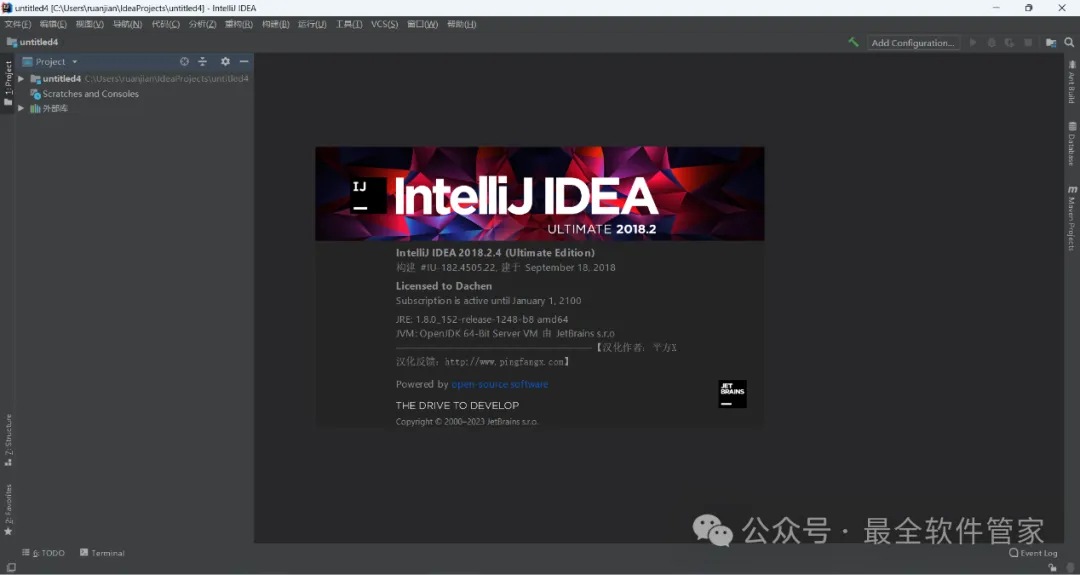Open the 窗口(W) menu
The image size is (1080, 575).
click(x=422, y=24)
